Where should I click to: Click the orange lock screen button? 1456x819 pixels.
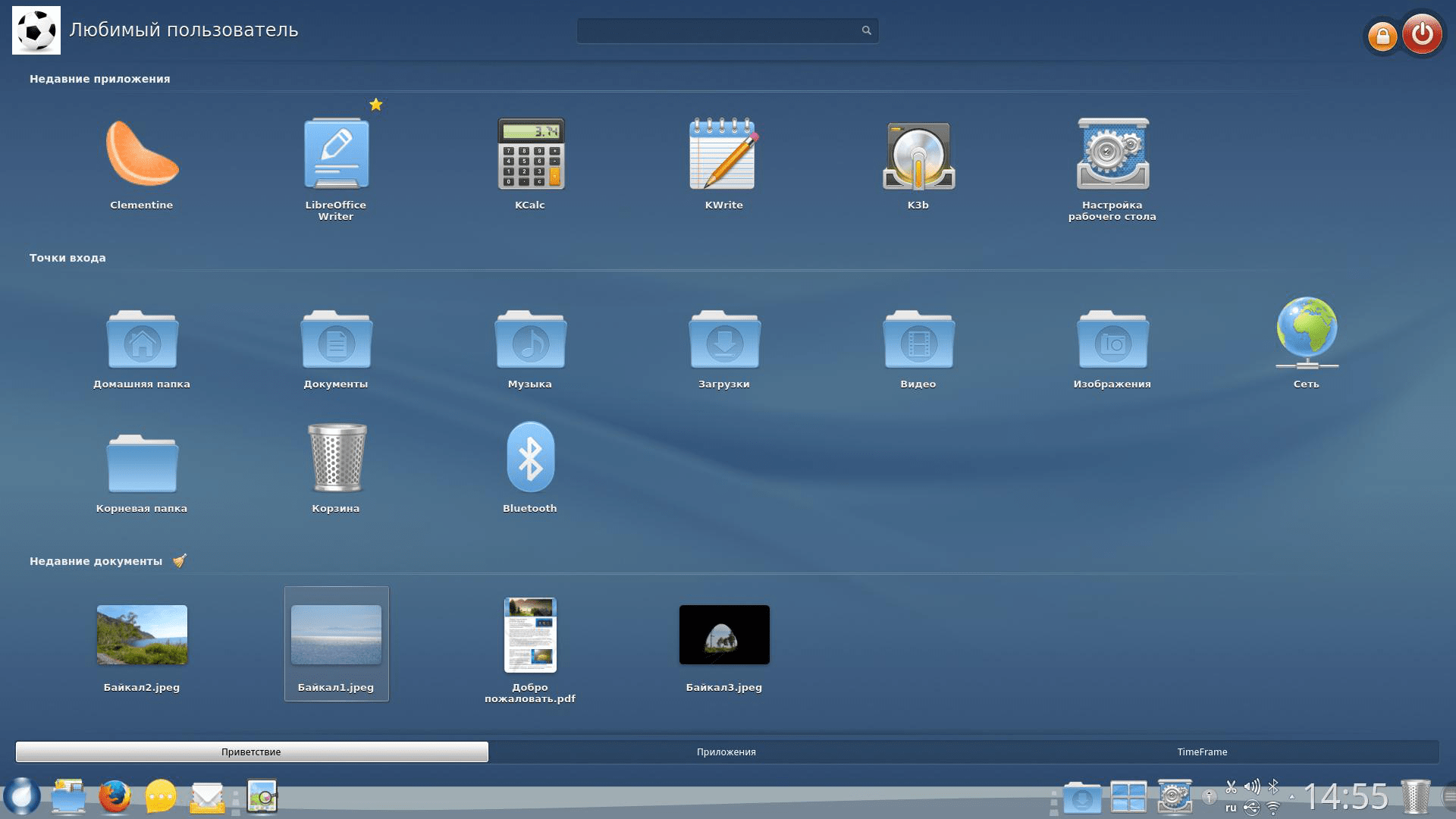pyautogui.click(x=1382, y=36)
